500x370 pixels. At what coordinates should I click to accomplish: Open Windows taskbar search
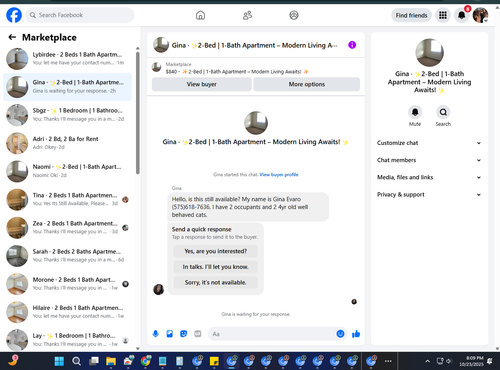pyautogui.click(x=76, y=361)
